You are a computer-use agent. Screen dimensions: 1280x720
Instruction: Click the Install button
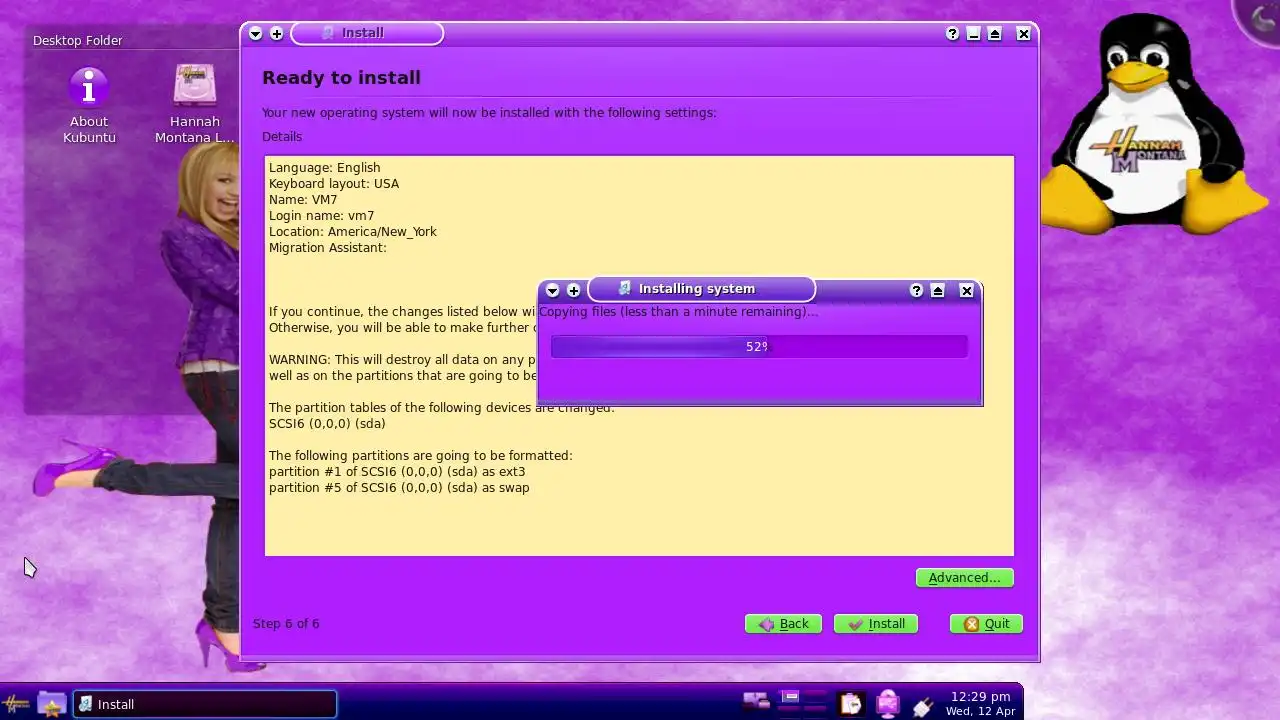point(876,623)
